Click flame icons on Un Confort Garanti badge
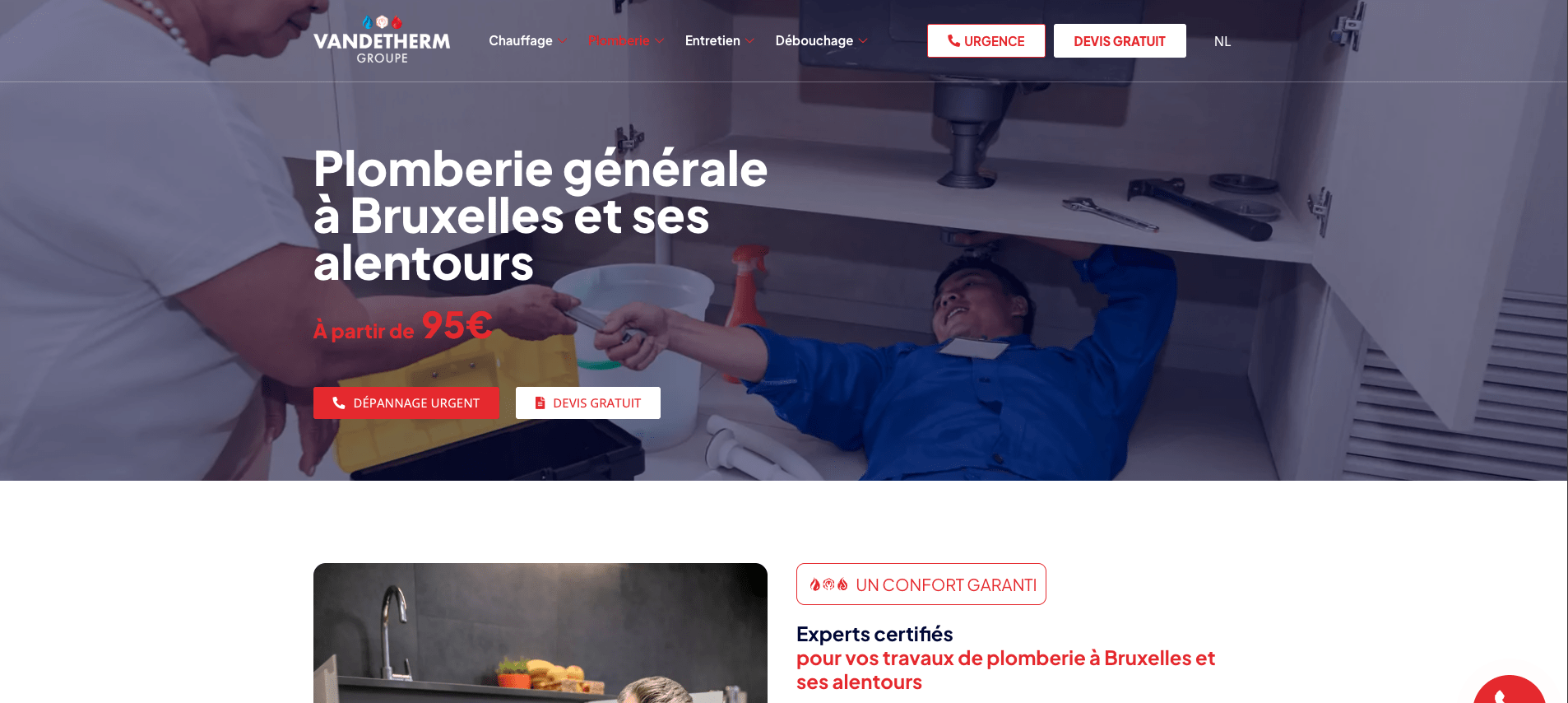 pyautogui.click(x=828, y=584)
